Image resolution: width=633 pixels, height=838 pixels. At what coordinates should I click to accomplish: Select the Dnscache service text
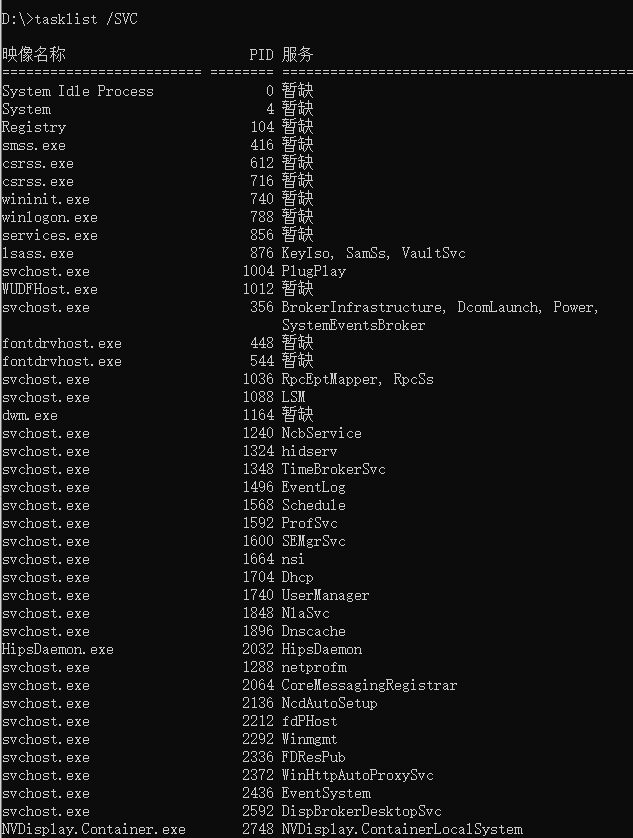[x=314, y=631]
